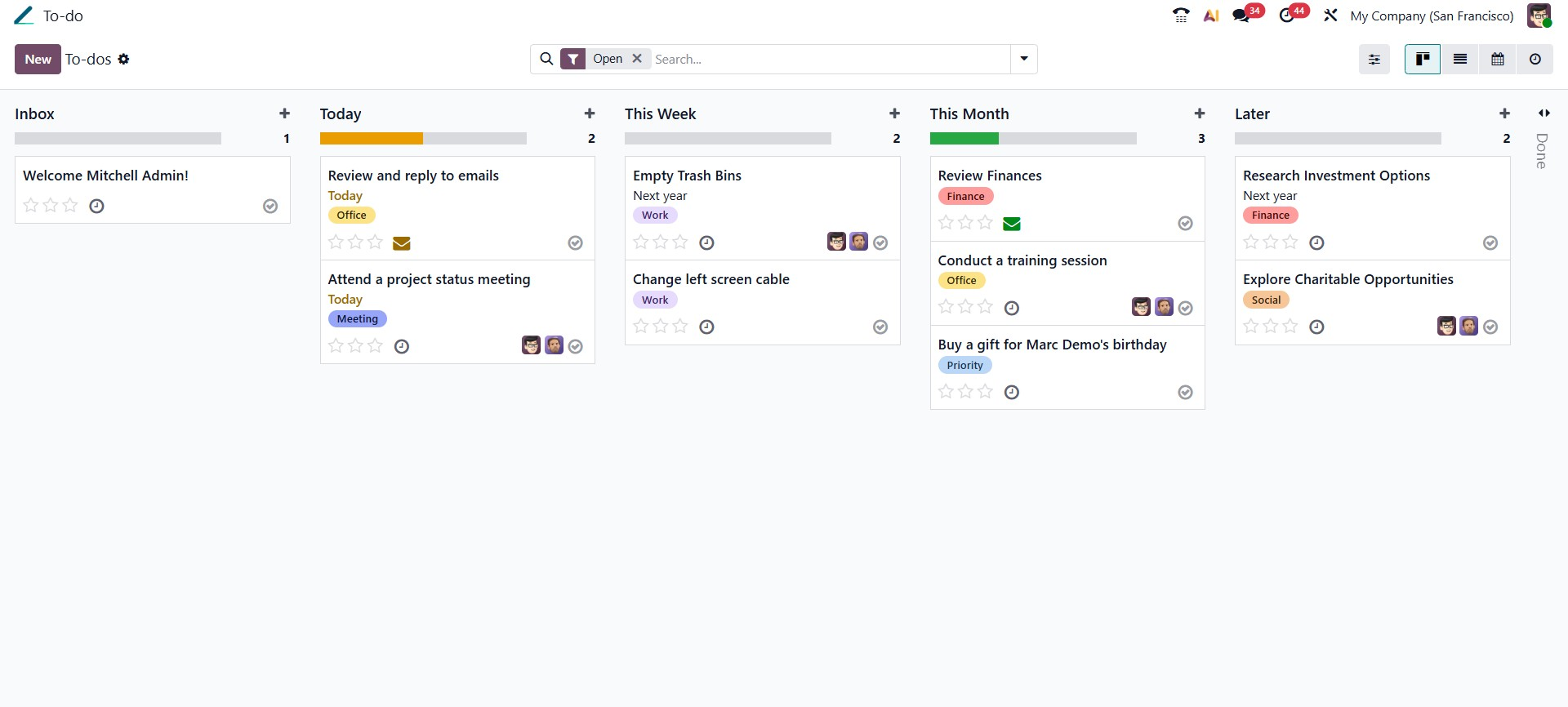Switch to activity view
The height and width of the screenshot is (707, 1568).
(x=1535, y=60)
